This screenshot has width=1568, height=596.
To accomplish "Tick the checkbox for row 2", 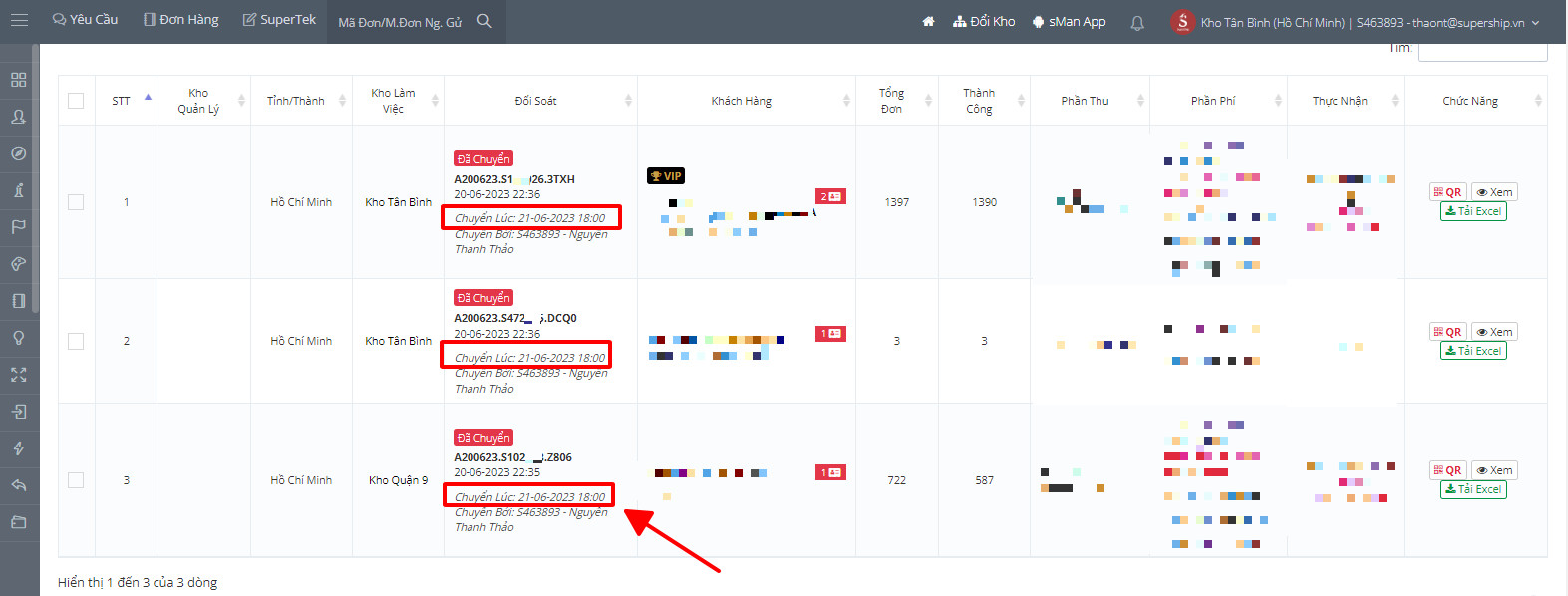I will 76,341.
